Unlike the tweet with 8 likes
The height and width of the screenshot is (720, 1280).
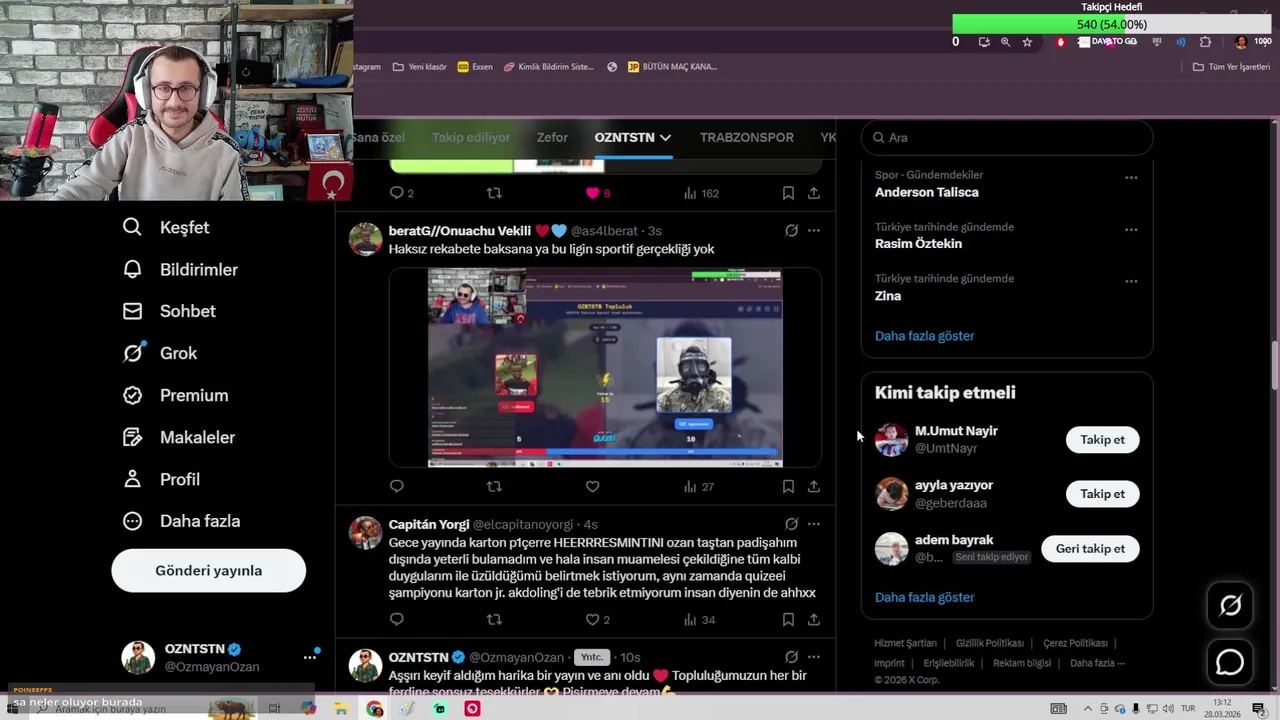coord(597,193)
